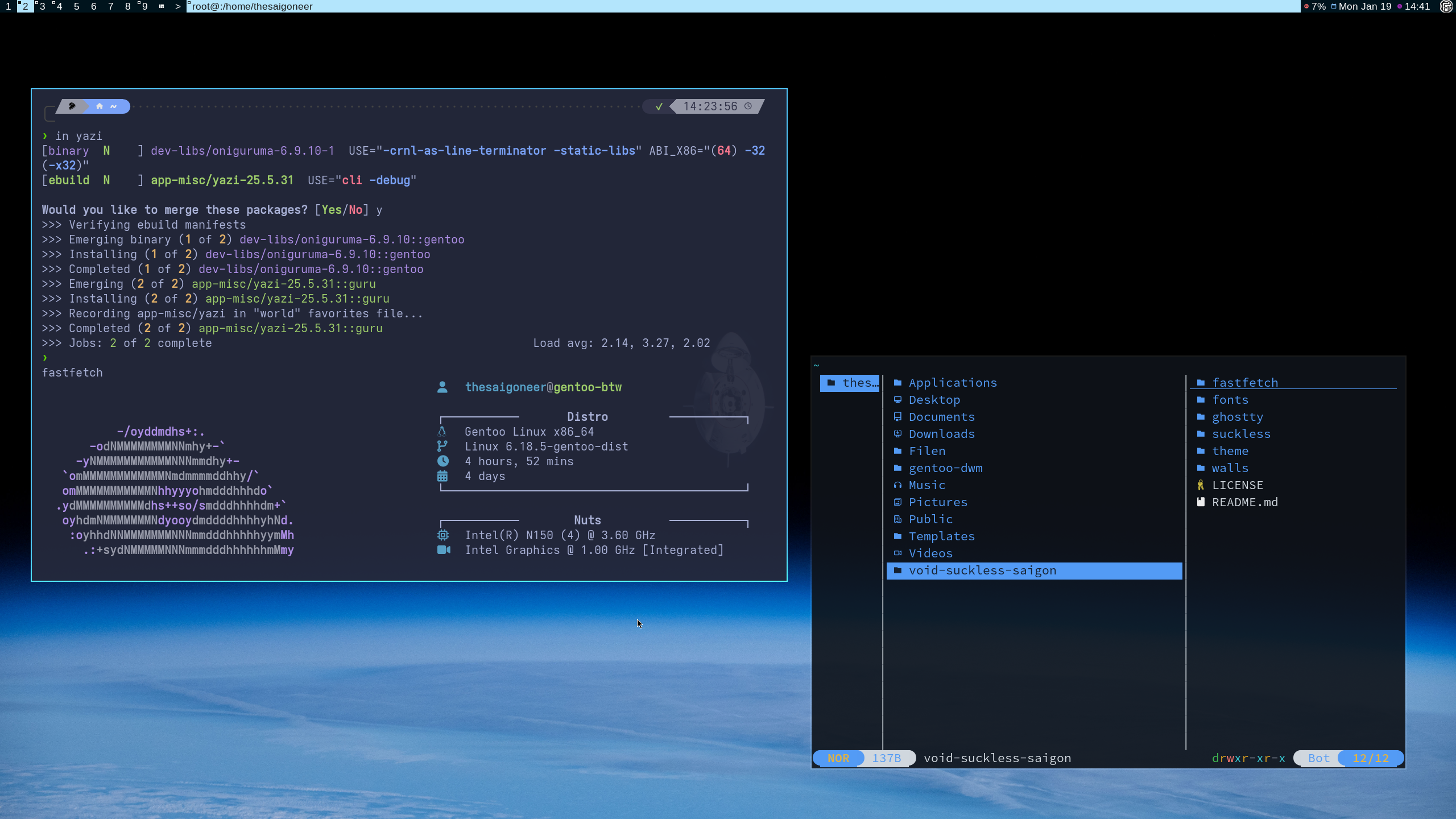This screenshot has height=819, width=1456.
Task: Click the thes… parent directory entry
Action: 850,383
